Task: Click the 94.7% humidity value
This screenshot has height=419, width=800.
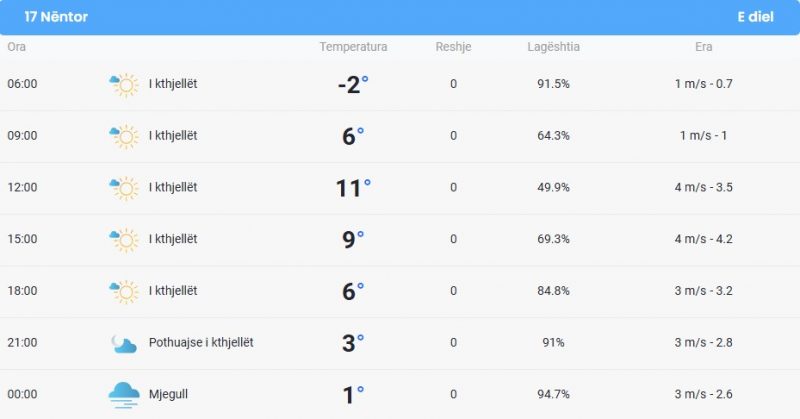Action: click(x=554, y=394)
